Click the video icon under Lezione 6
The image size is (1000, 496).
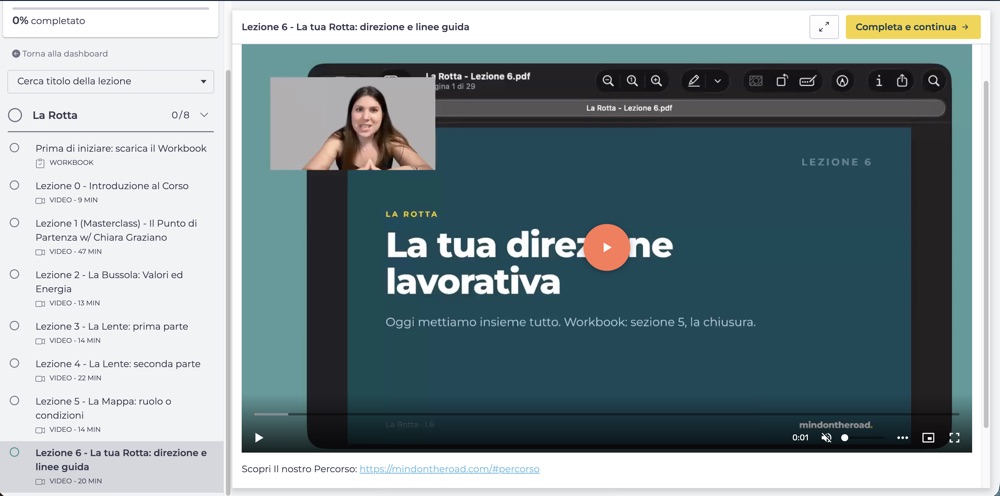tap(40, 481)
